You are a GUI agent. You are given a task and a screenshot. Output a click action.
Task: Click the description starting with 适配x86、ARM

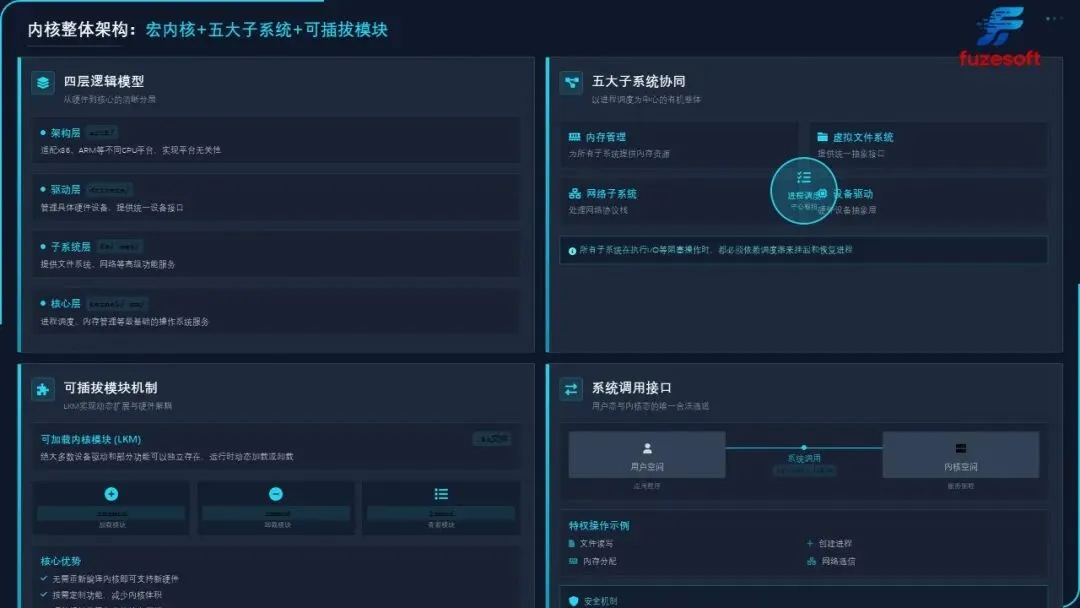131,150
